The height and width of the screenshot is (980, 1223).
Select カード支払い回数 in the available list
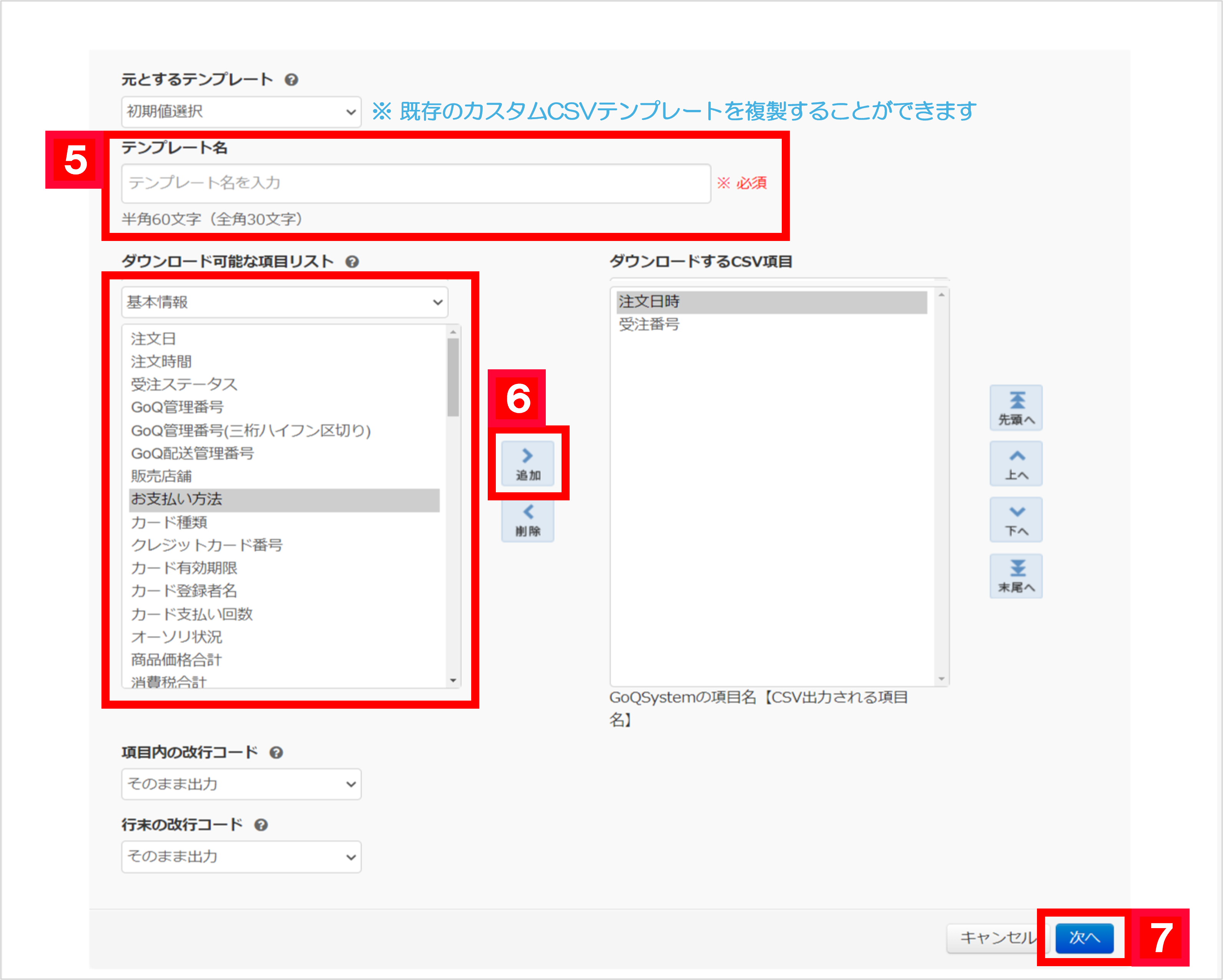coord(284,614)
